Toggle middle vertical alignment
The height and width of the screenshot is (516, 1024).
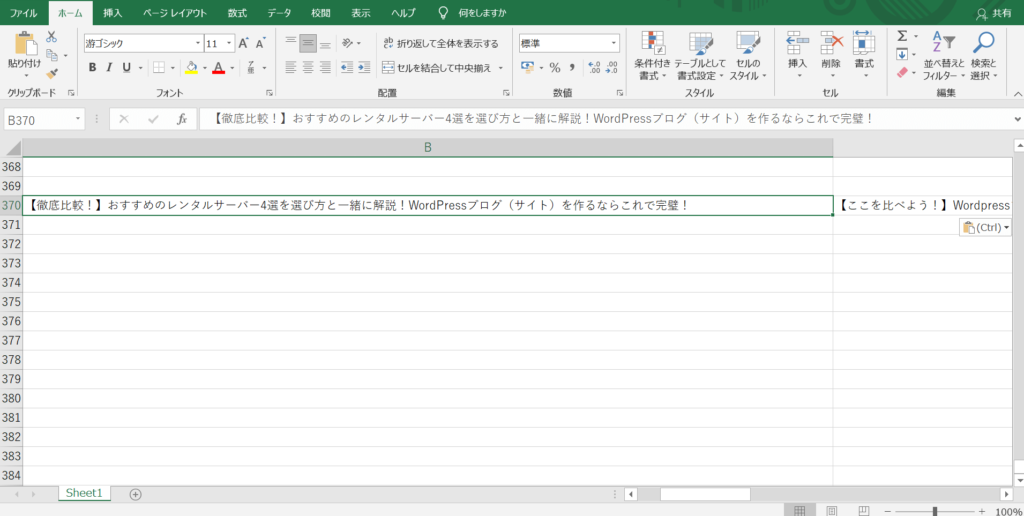pyautogui.click(x=308, y=44)
